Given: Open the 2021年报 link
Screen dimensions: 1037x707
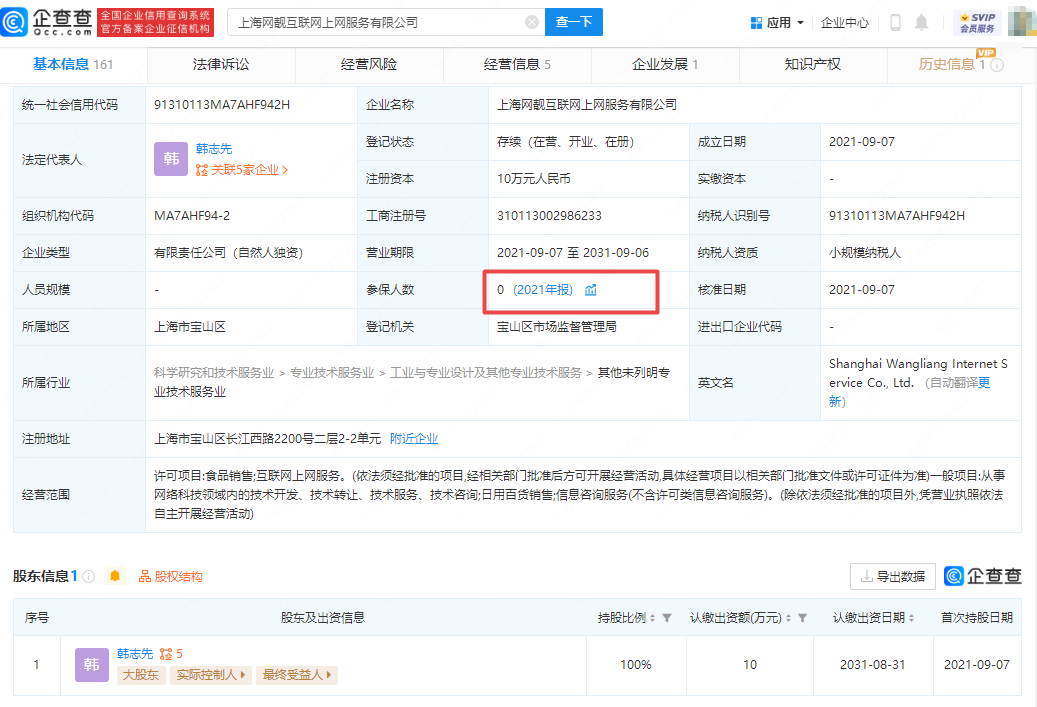Looking at the screenshot, I should click(543, 290).
